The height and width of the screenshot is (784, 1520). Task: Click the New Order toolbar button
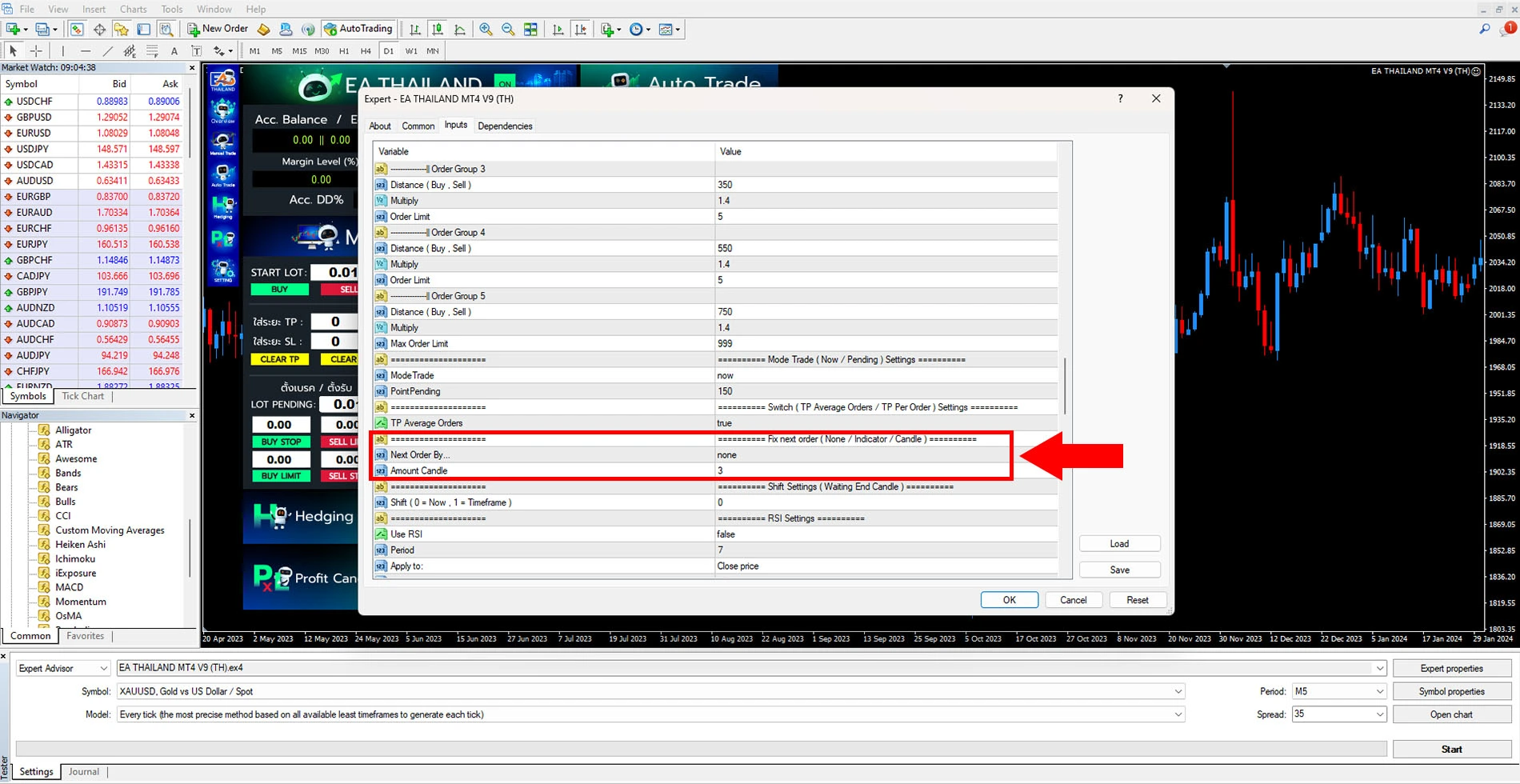[218, 29]
